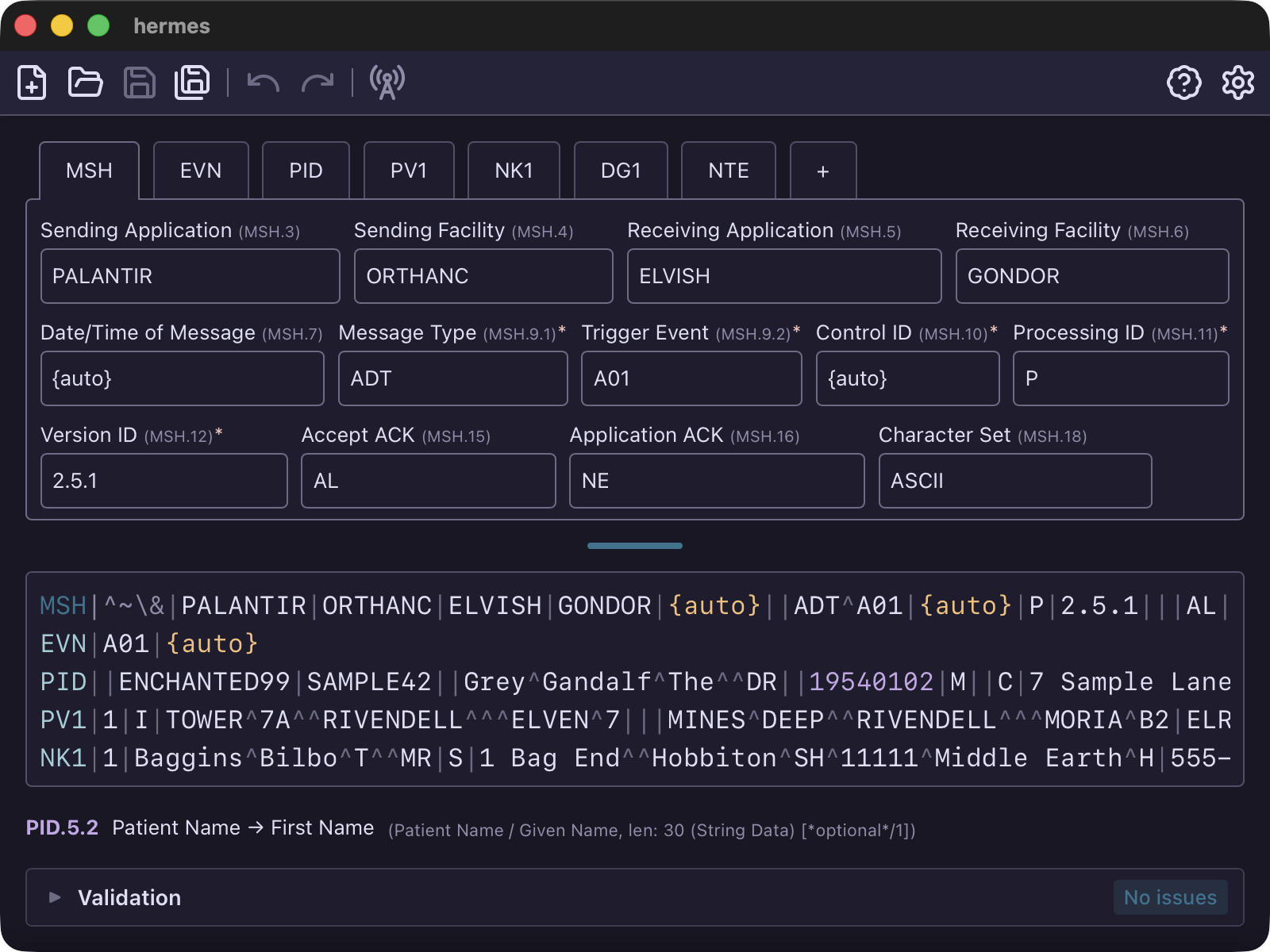Save the current message
1270x952 pixels.
[x=139, y=82]
